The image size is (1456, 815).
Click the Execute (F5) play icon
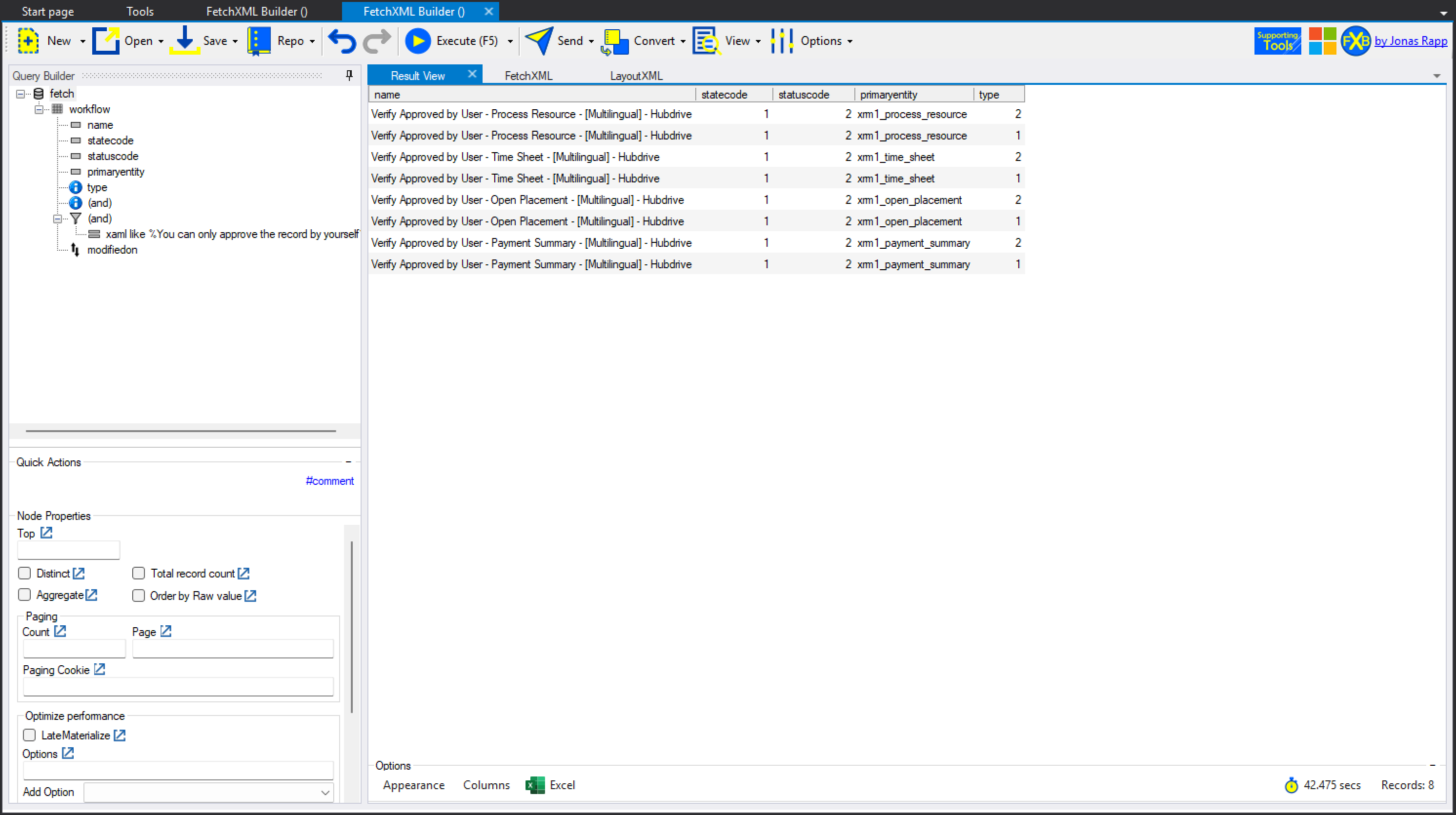pyautogui.click(x=418, y=40)
